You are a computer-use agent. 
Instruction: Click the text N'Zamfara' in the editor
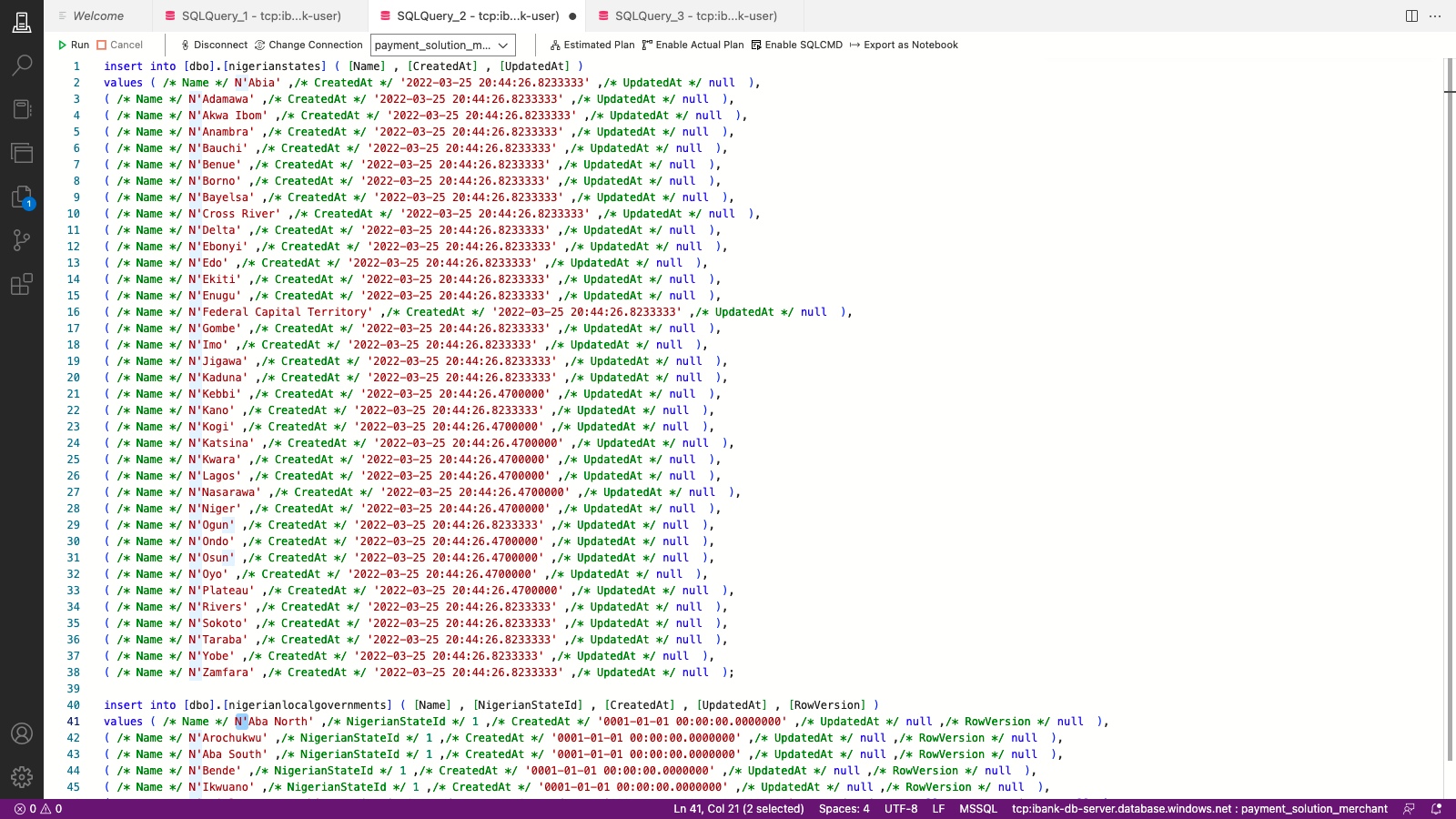221,672
